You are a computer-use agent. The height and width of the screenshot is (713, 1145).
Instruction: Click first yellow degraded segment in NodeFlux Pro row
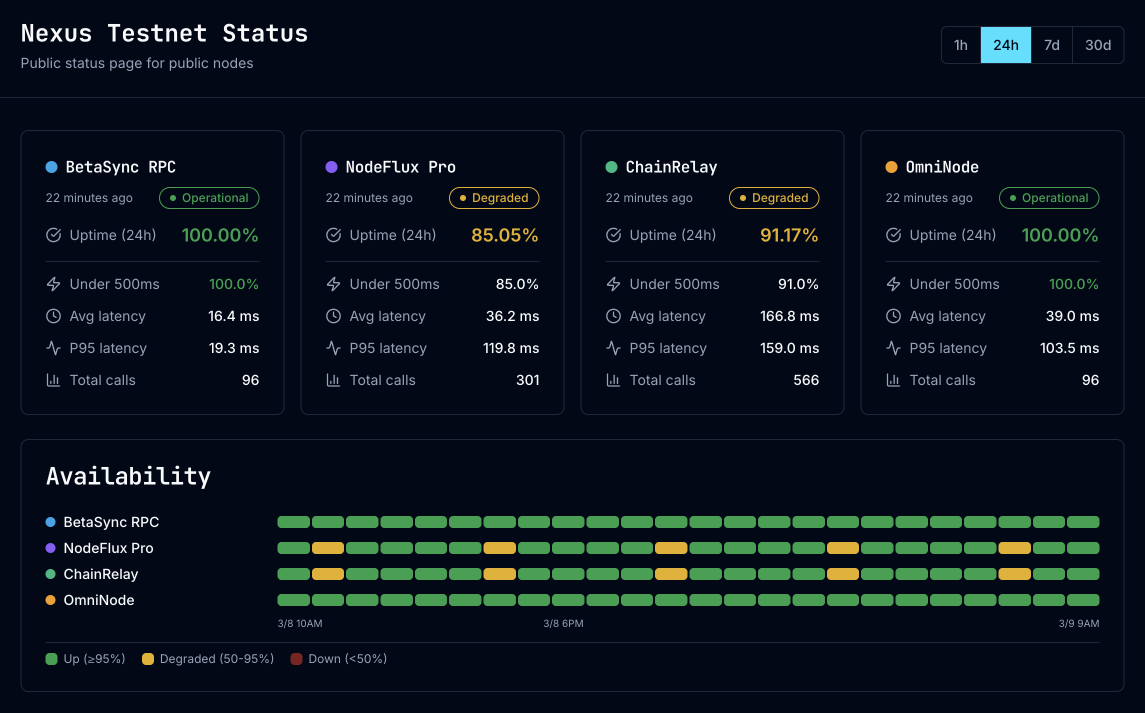coord(328,548)
